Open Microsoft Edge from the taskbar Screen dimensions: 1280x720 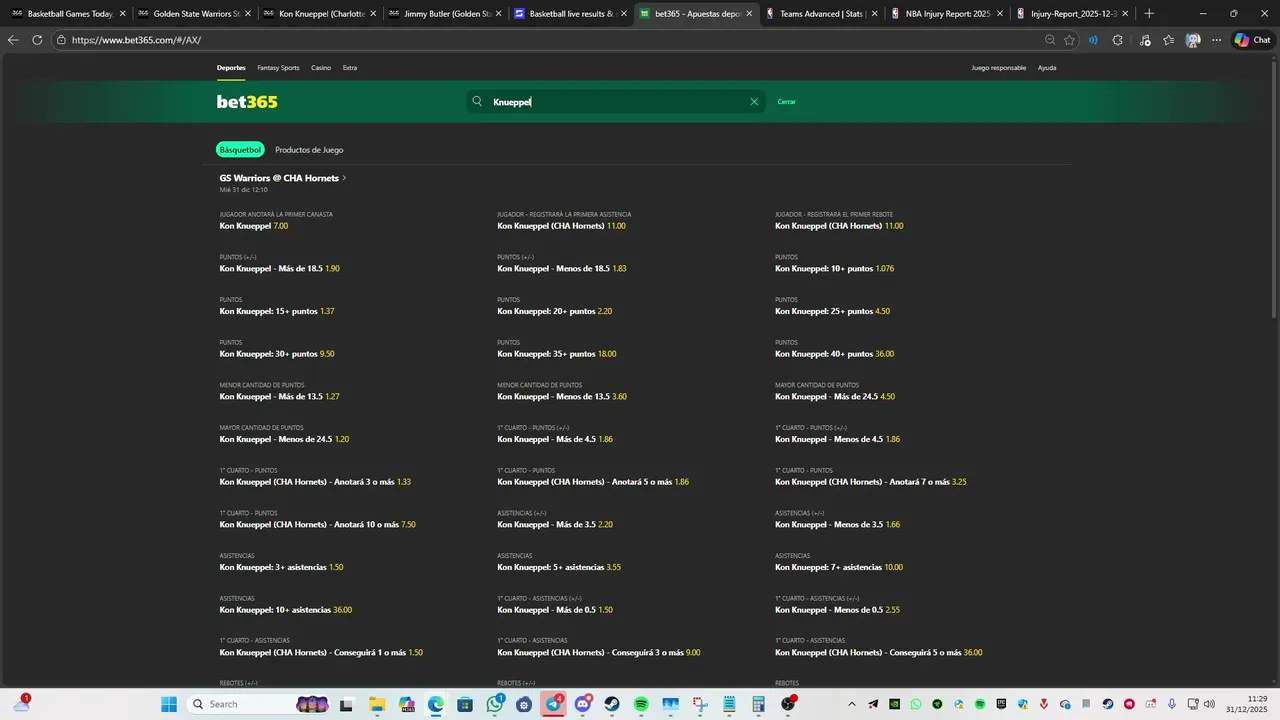[437, 704]
